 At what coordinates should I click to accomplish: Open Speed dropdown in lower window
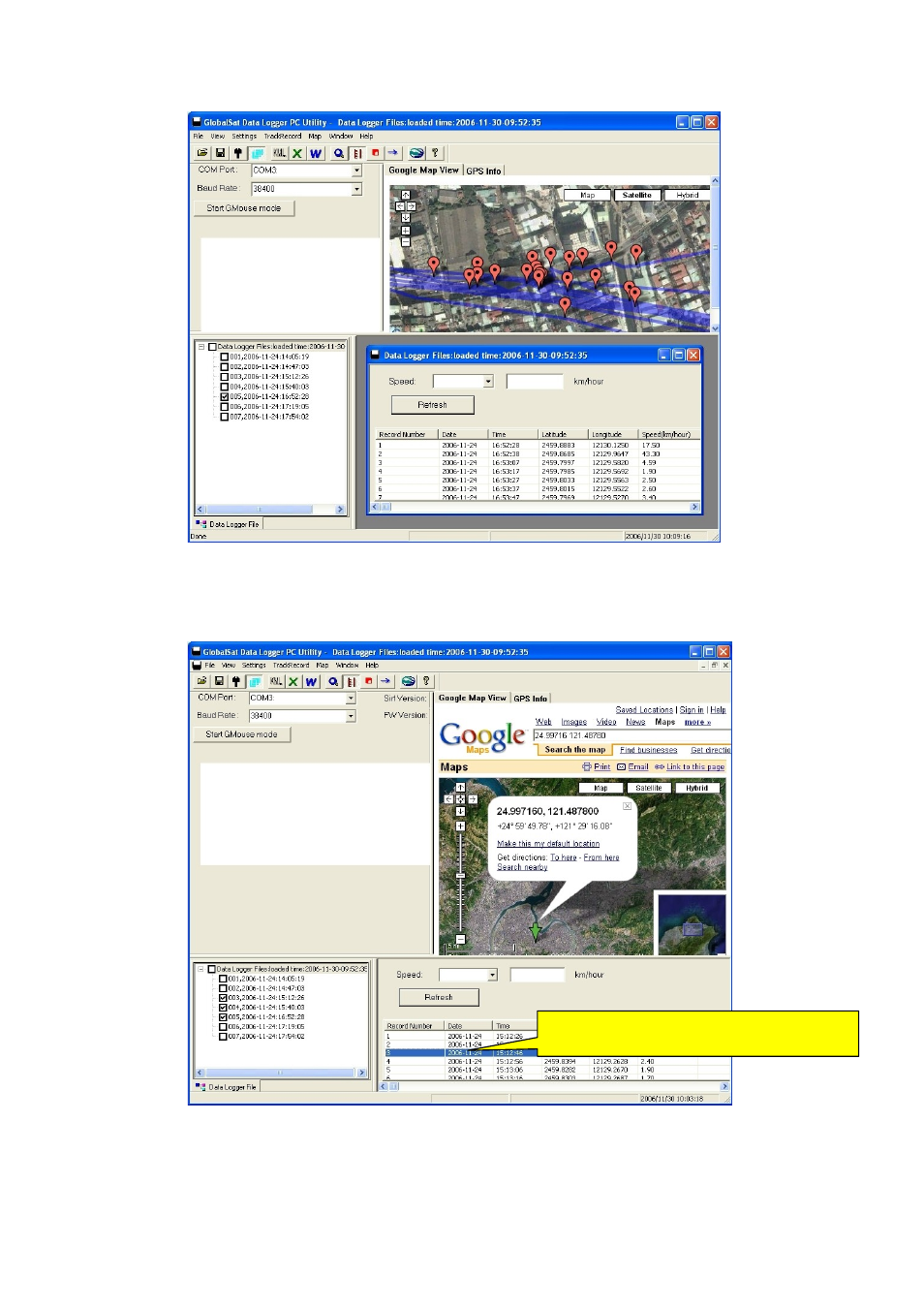point(492,976)
